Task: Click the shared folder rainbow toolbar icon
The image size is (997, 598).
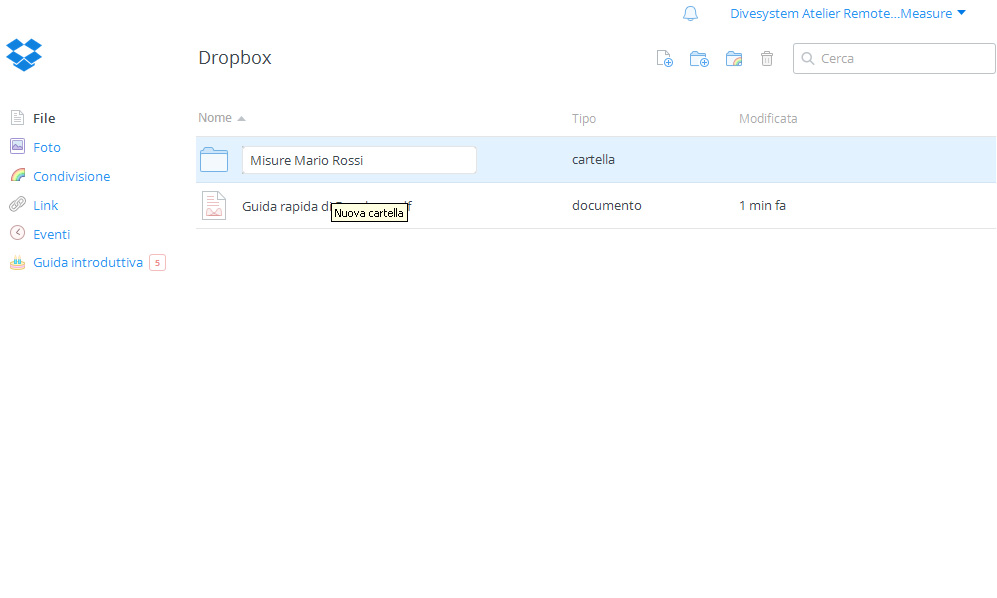Action: coord(734,59)
